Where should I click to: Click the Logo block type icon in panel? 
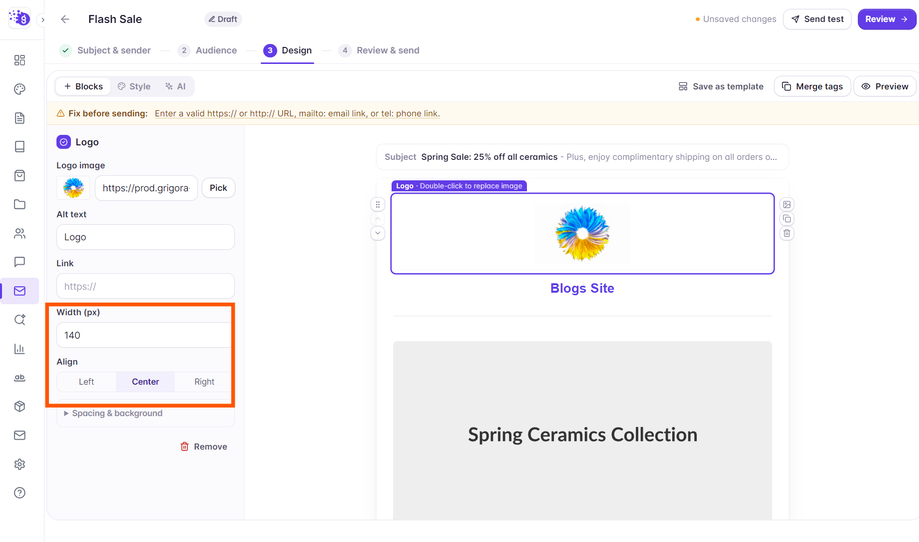pyautogui.click(x=63, y=142)
